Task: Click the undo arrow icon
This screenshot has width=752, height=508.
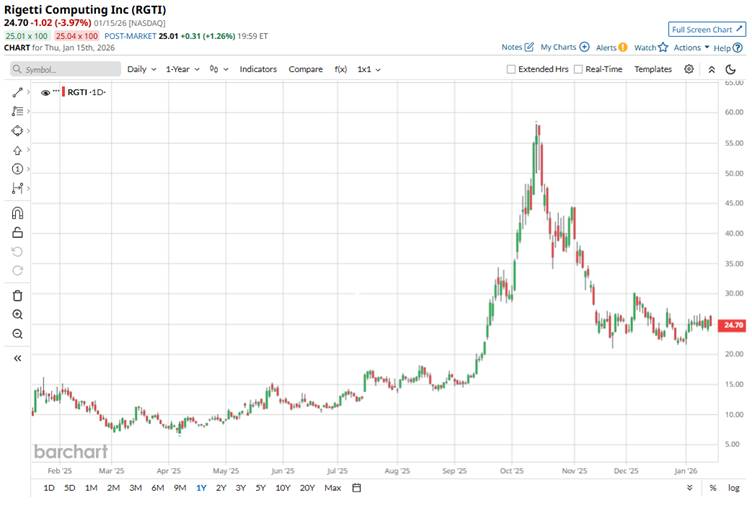Action: tap(18, 252)
